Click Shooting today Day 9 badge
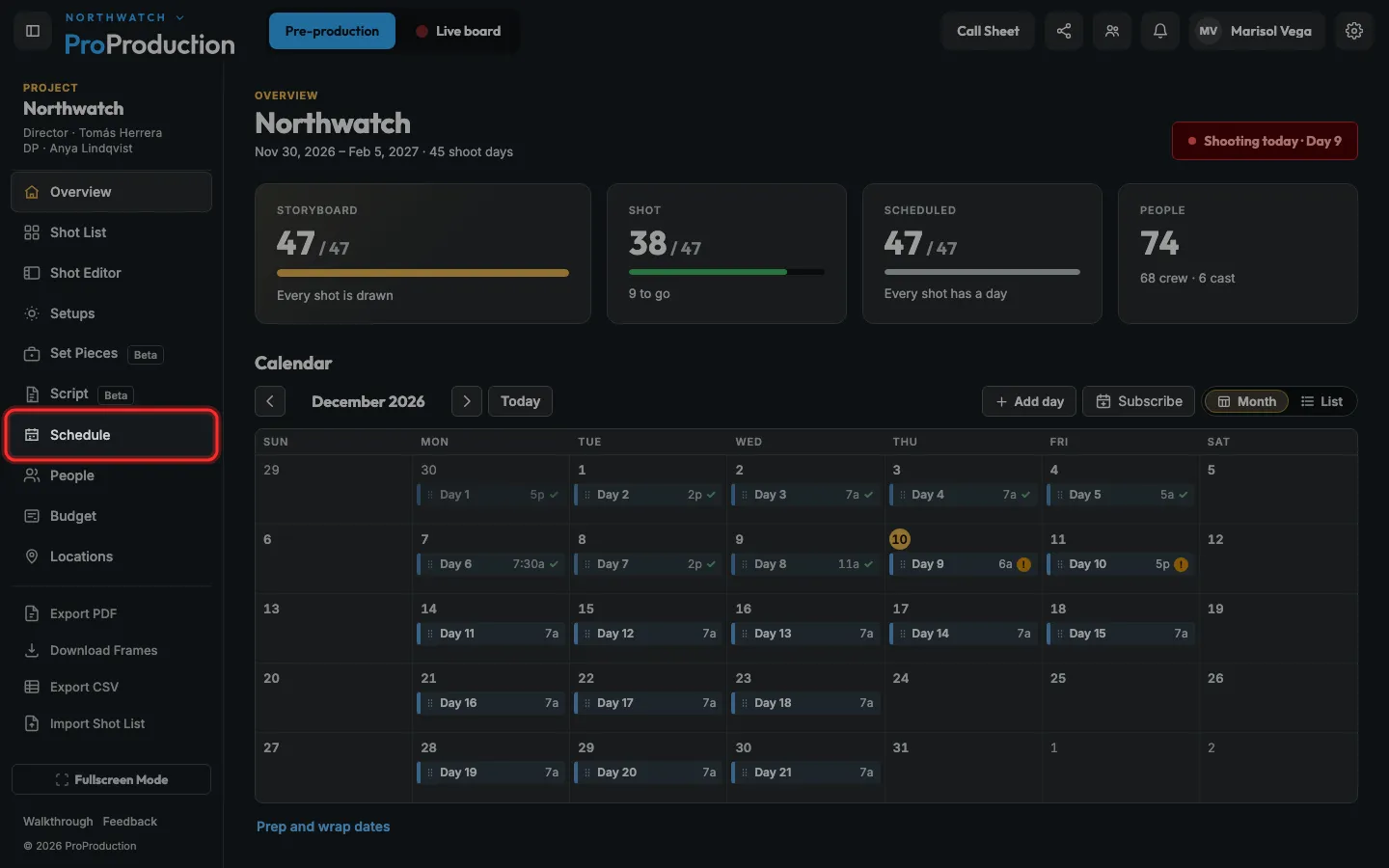The height and width of the screenshot is (868, 1389). [x=1265, y=141]
